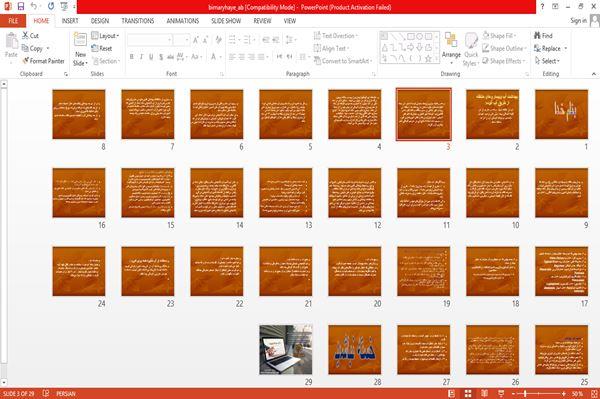The image size is (600, 399).
Task: Click the Sign in link
Action: 578,21
